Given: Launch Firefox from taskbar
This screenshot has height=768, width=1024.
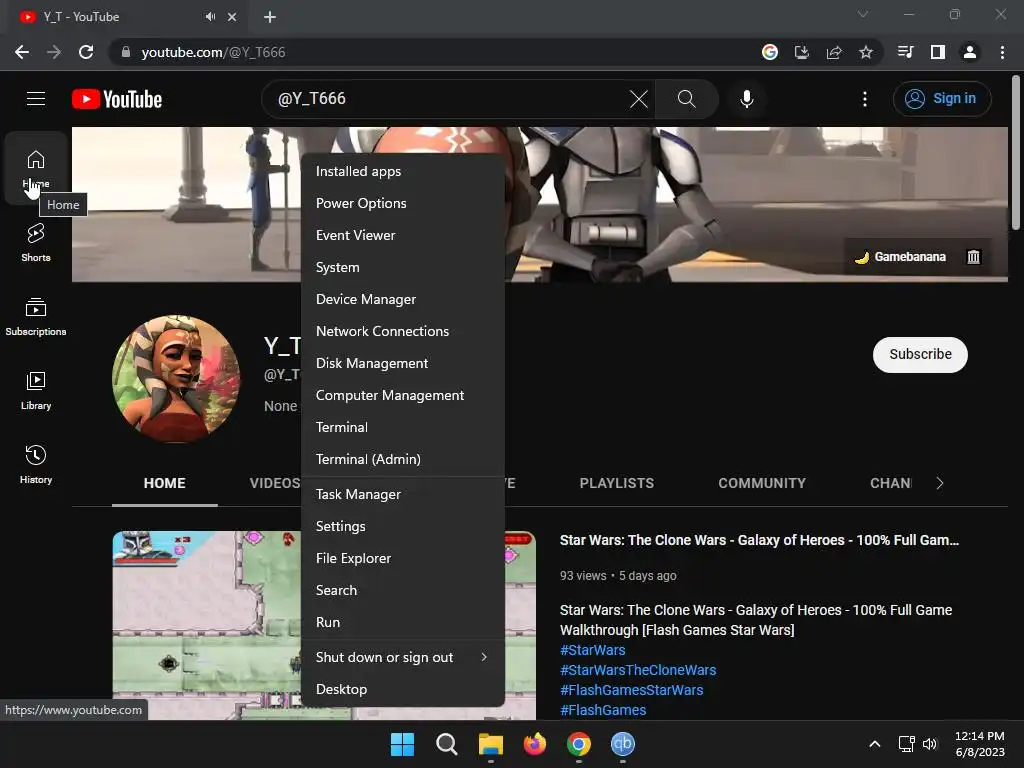Looking at the screenshot, I should [x=535, y=744].
